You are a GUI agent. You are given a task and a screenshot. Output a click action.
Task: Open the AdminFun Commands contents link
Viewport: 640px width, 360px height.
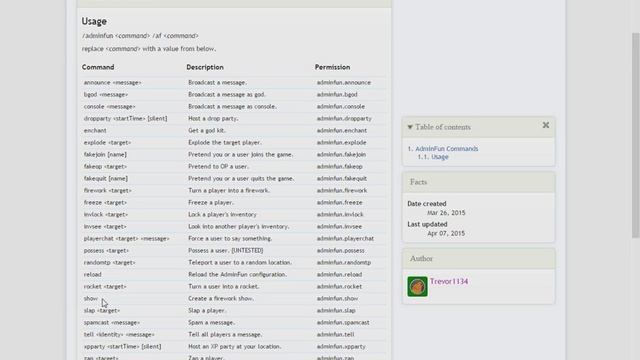pos(447,149)
